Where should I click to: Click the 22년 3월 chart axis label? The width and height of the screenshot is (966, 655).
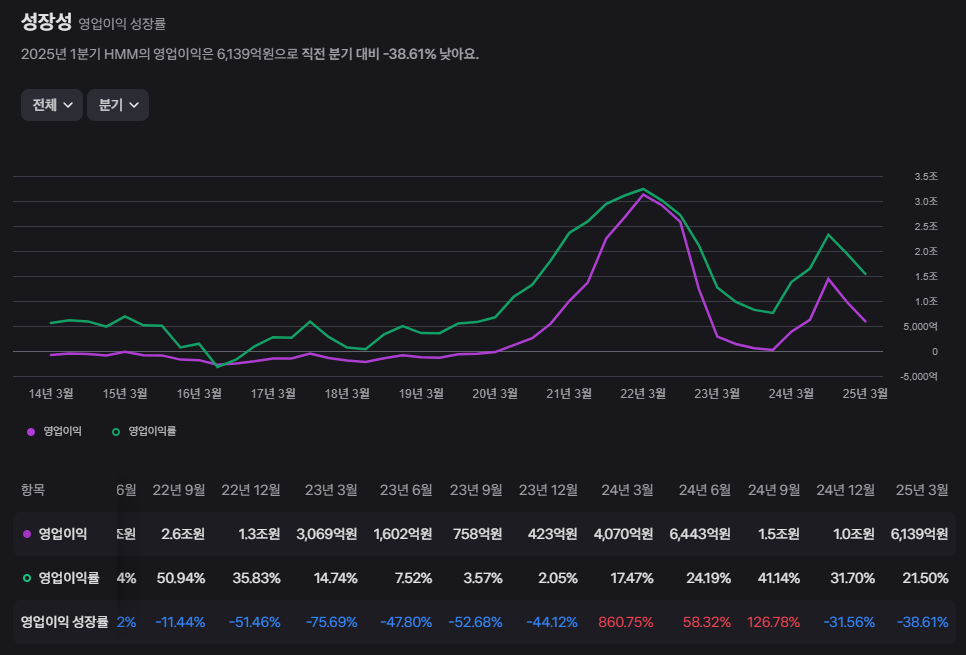[643, 393]
